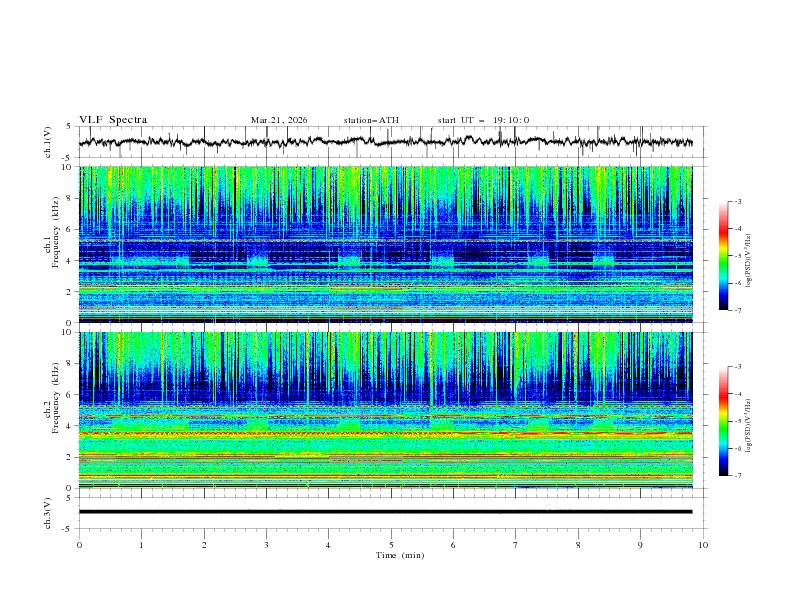Click the "station=ATH" header label

point(371,120)
